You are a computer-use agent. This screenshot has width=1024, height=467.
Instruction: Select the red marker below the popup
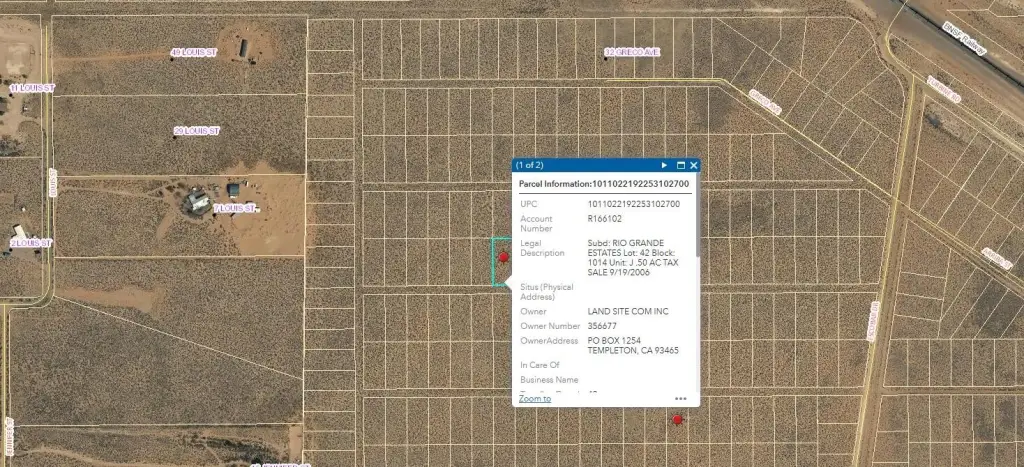(677, 420)
